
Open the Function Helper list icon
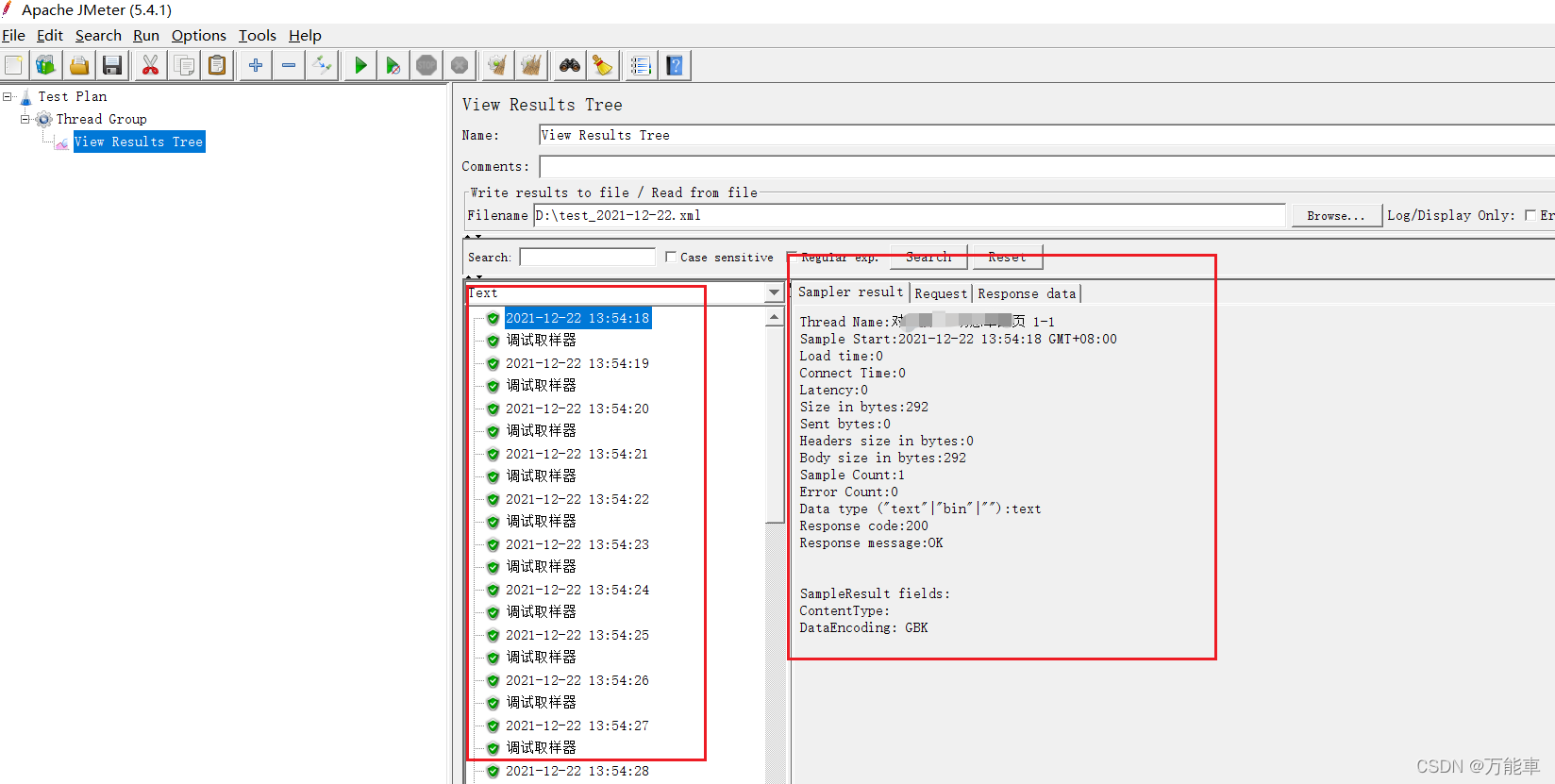641,65
